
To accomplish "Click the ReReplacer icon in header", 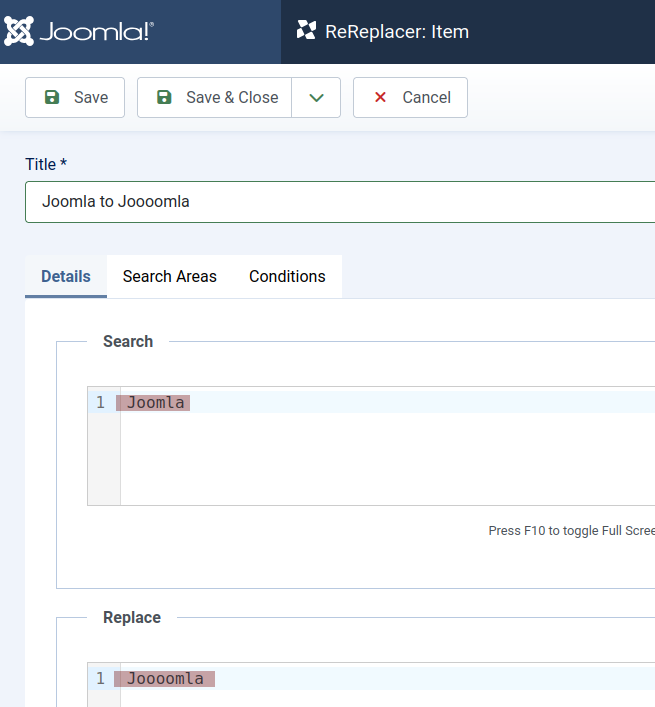I will [x=306, y=30].
